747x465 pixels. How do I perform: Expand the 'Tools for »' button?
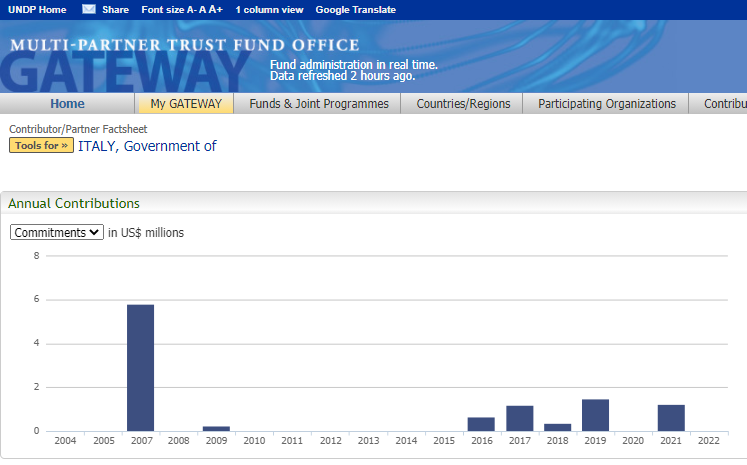[41, 145]
